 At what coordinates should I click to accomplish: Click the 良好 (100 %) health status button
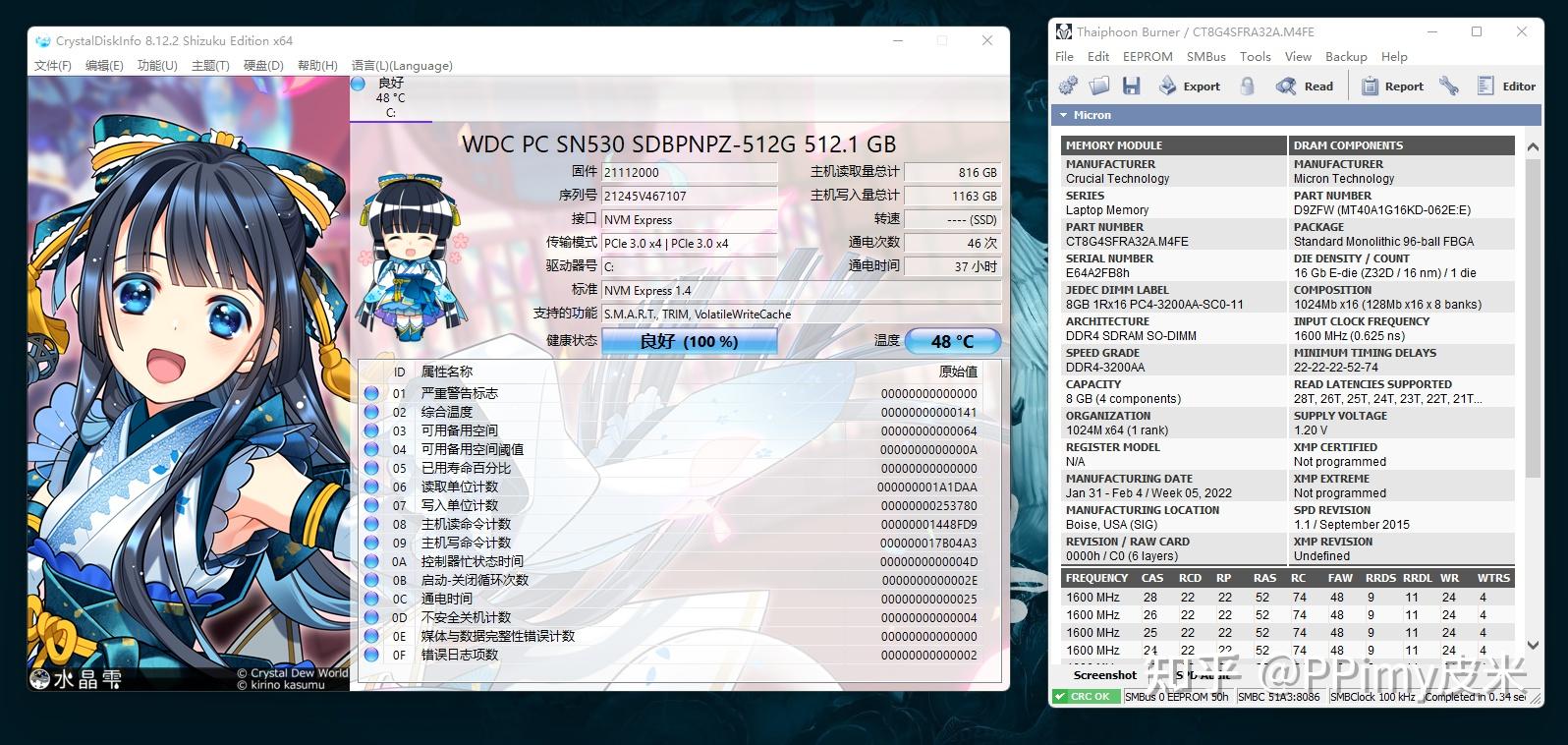(689, 341)
